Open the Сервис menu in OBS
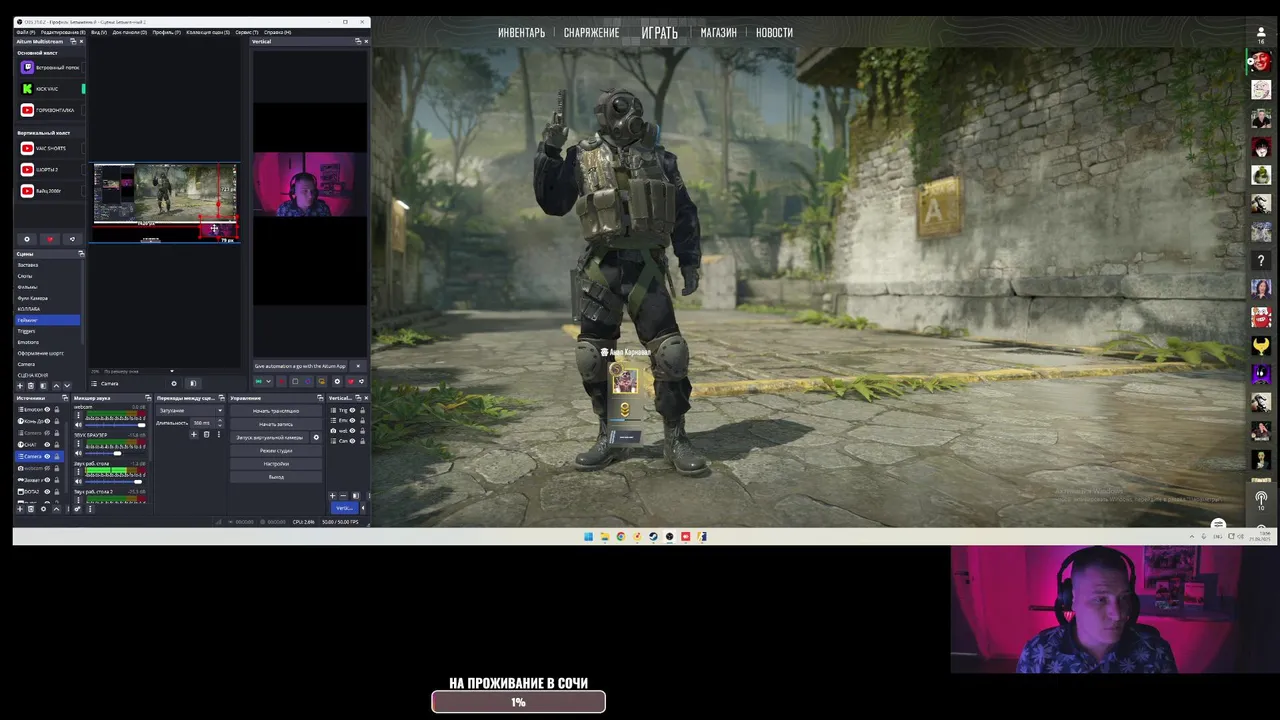Image resolution: width=1280 pixels, height=720 pixels. (247, 32)
